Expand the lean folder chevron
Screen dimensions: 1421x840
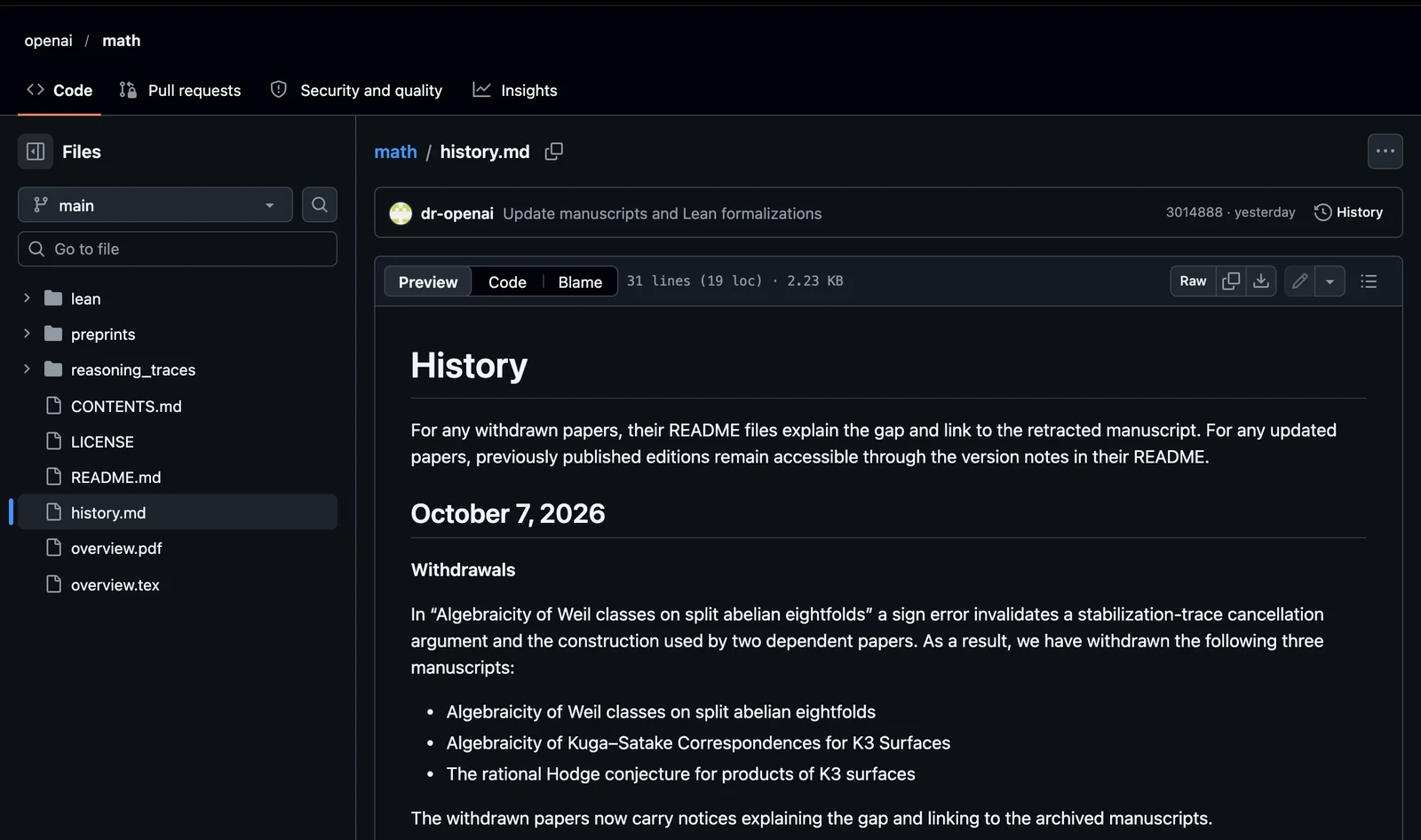[x=27, y=298]
